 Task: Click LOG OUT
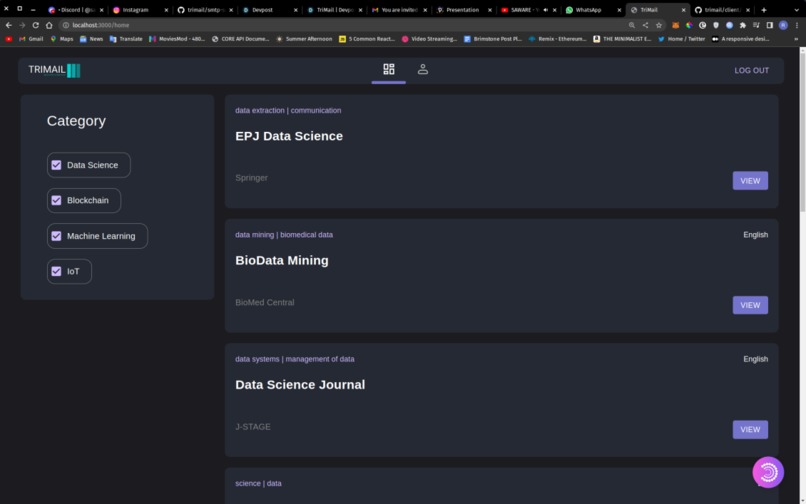(x=752, y=70)
